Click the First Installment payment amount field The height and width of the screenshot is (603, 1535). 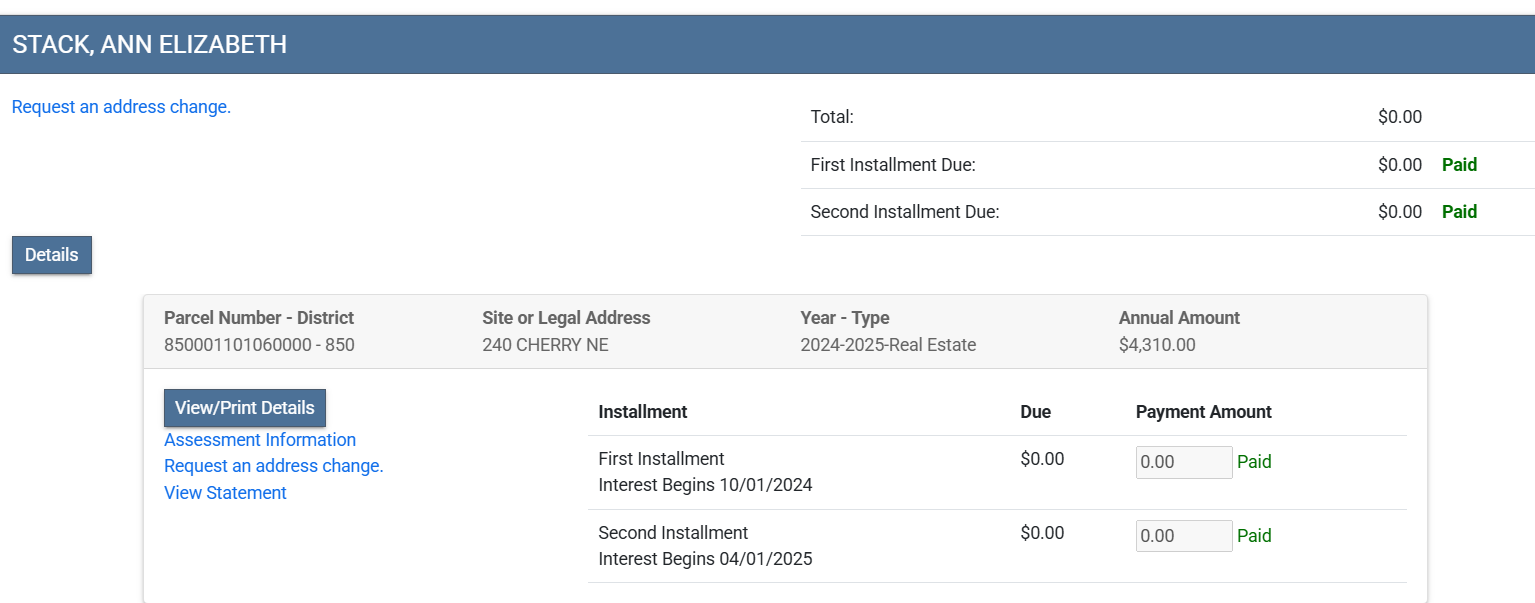click(1183, 462)
